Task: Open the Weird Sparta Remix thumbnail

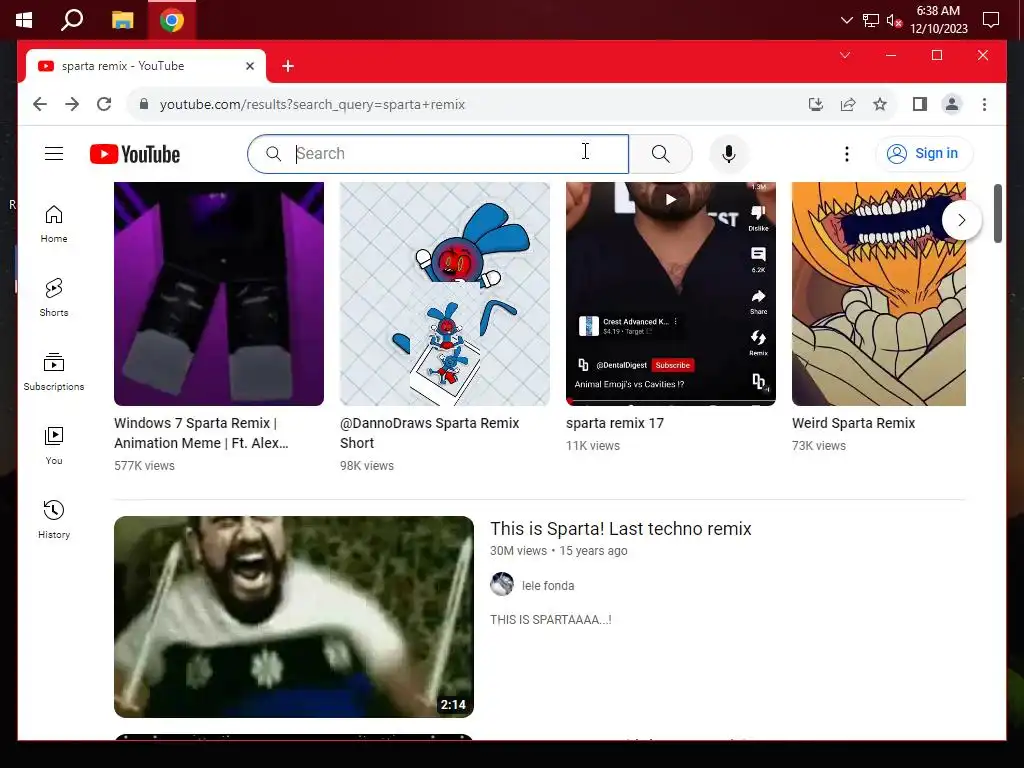Action: (x=878, y=294)
